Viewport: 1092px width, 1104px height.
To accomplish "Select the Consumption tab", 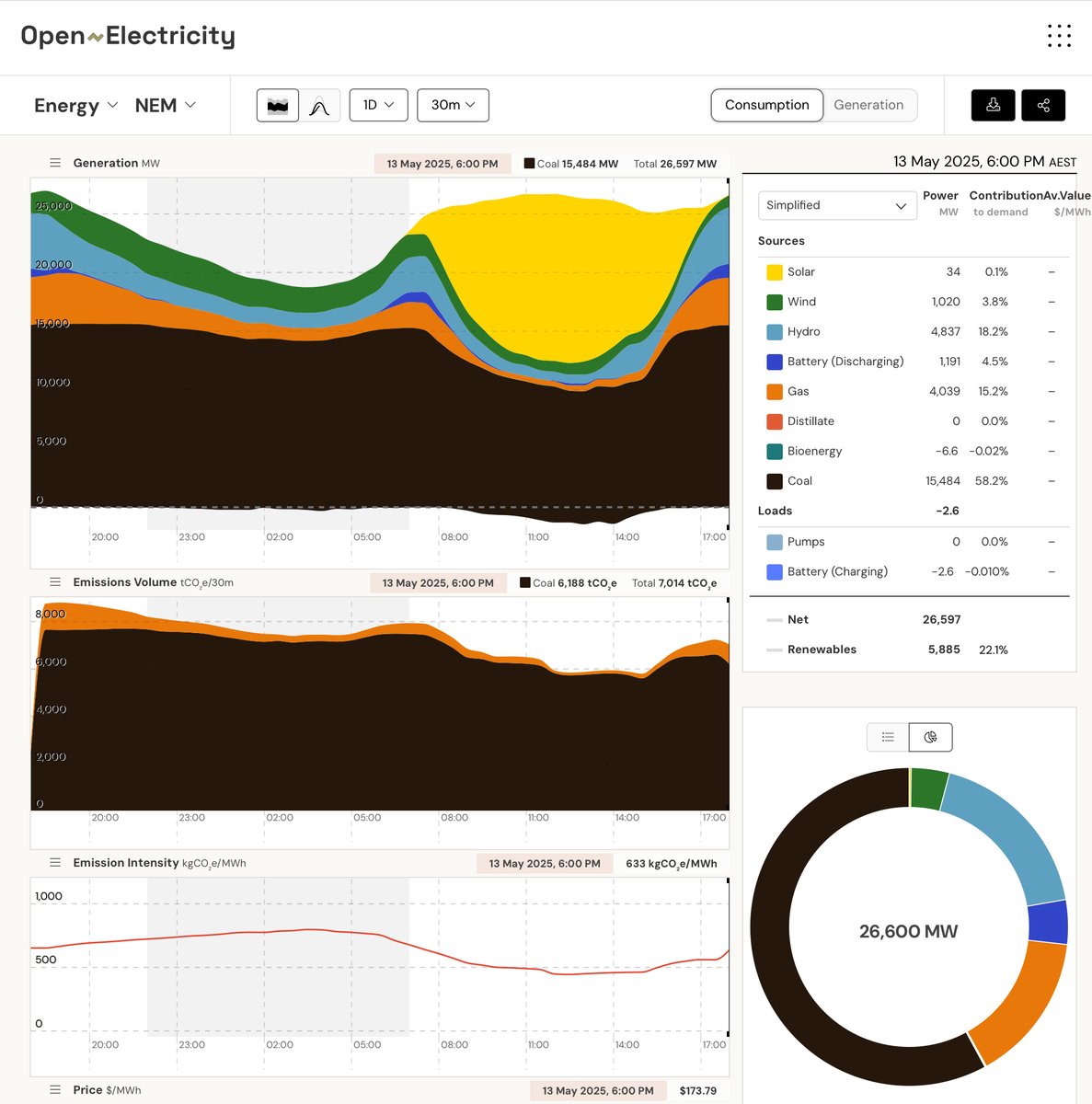I will [767, 105].
